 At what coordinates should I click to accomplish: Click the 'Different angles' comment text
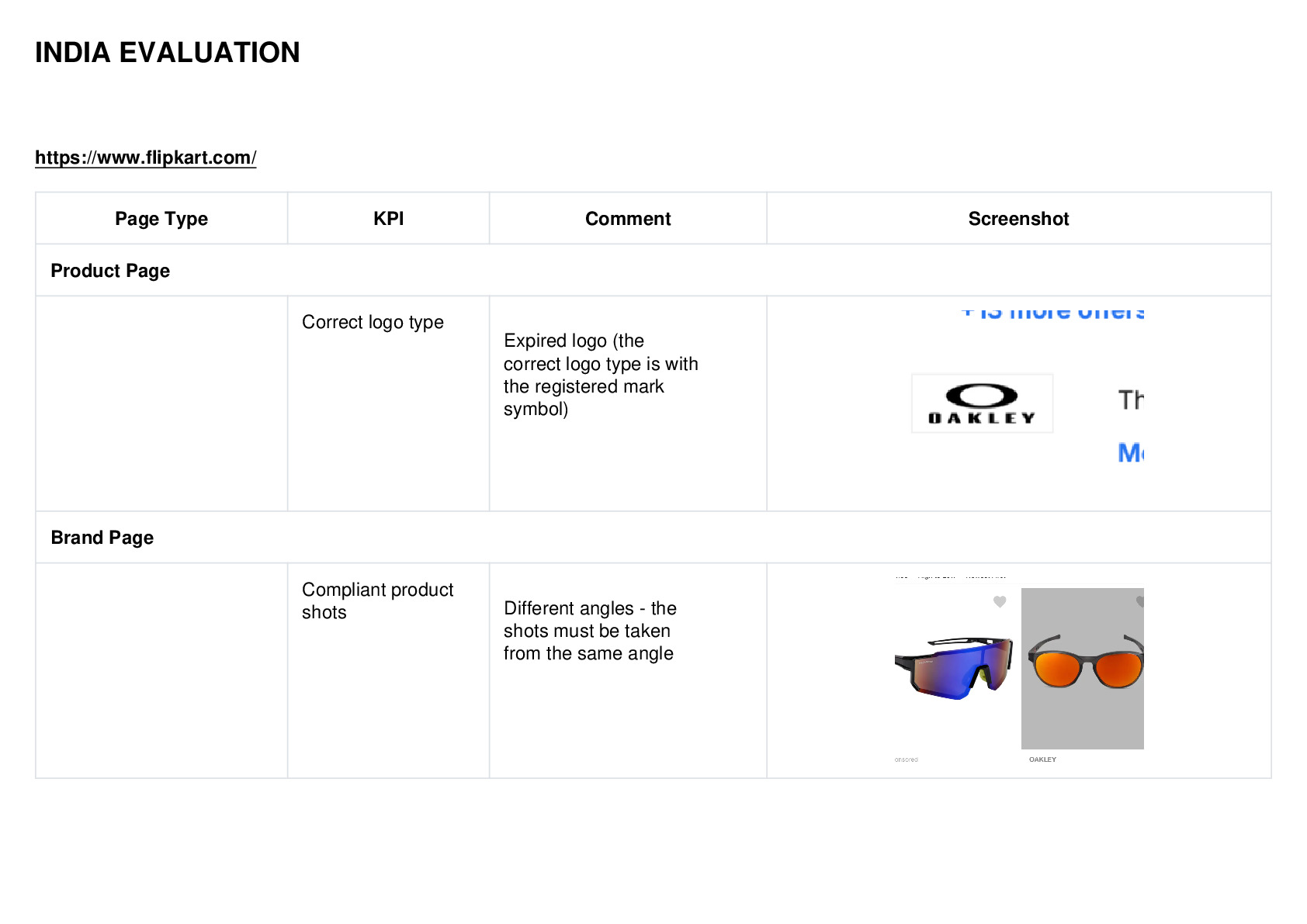tap(590, 631)
